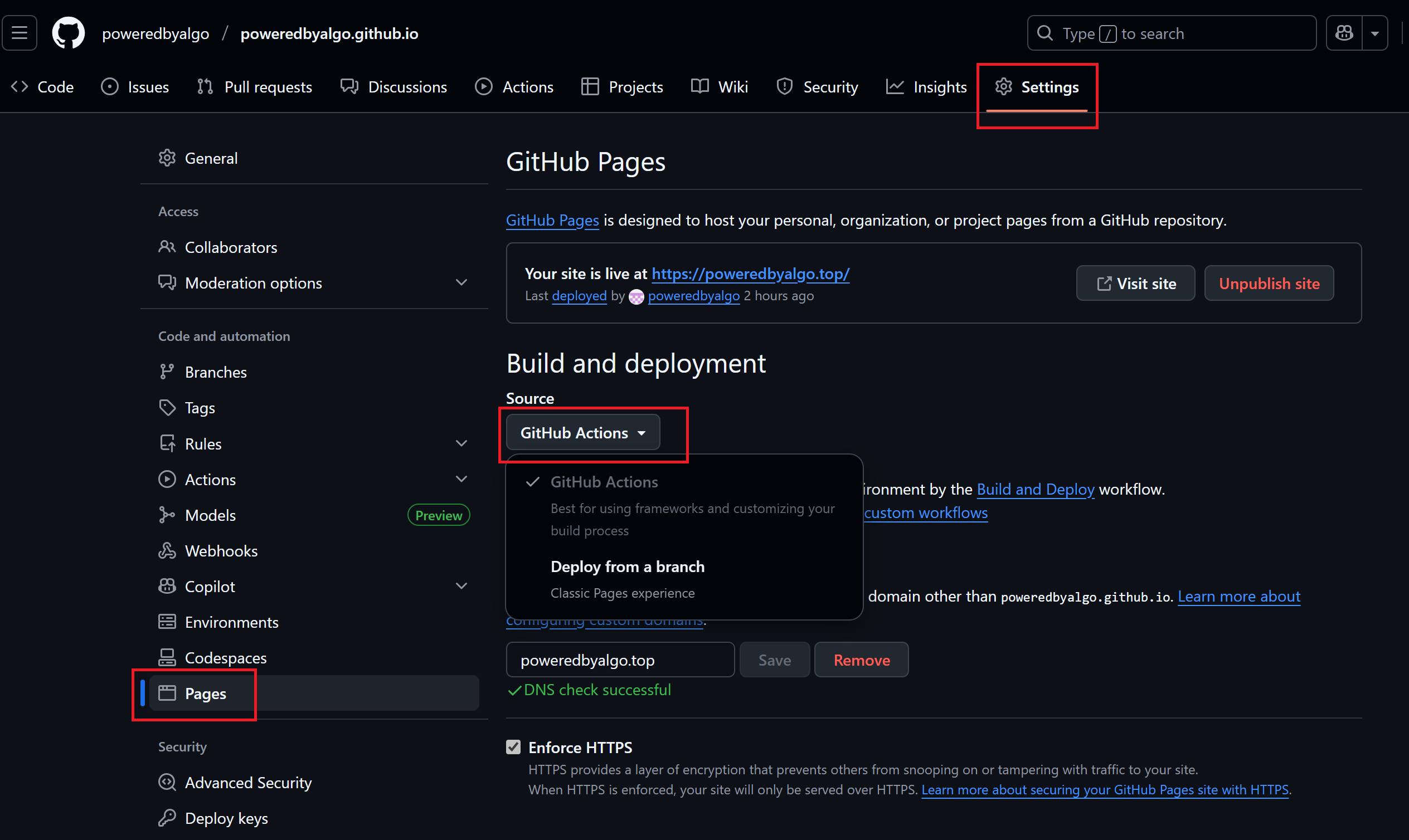Click the Unpublish site button
The height and width of the screenshot is (840, 1409).
point(1269,284)
